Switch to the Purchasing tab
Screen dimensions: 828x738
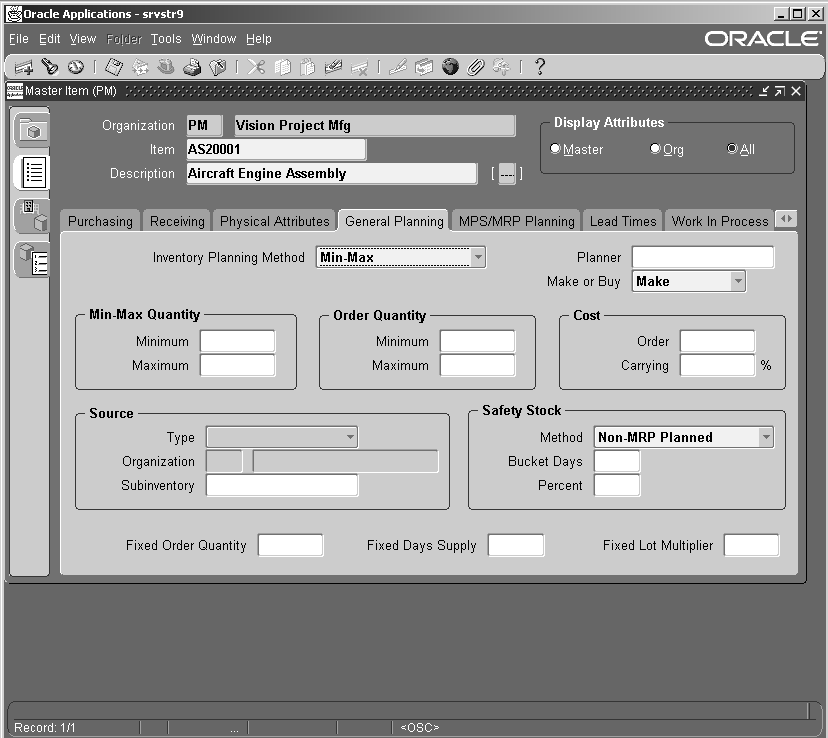100,221
